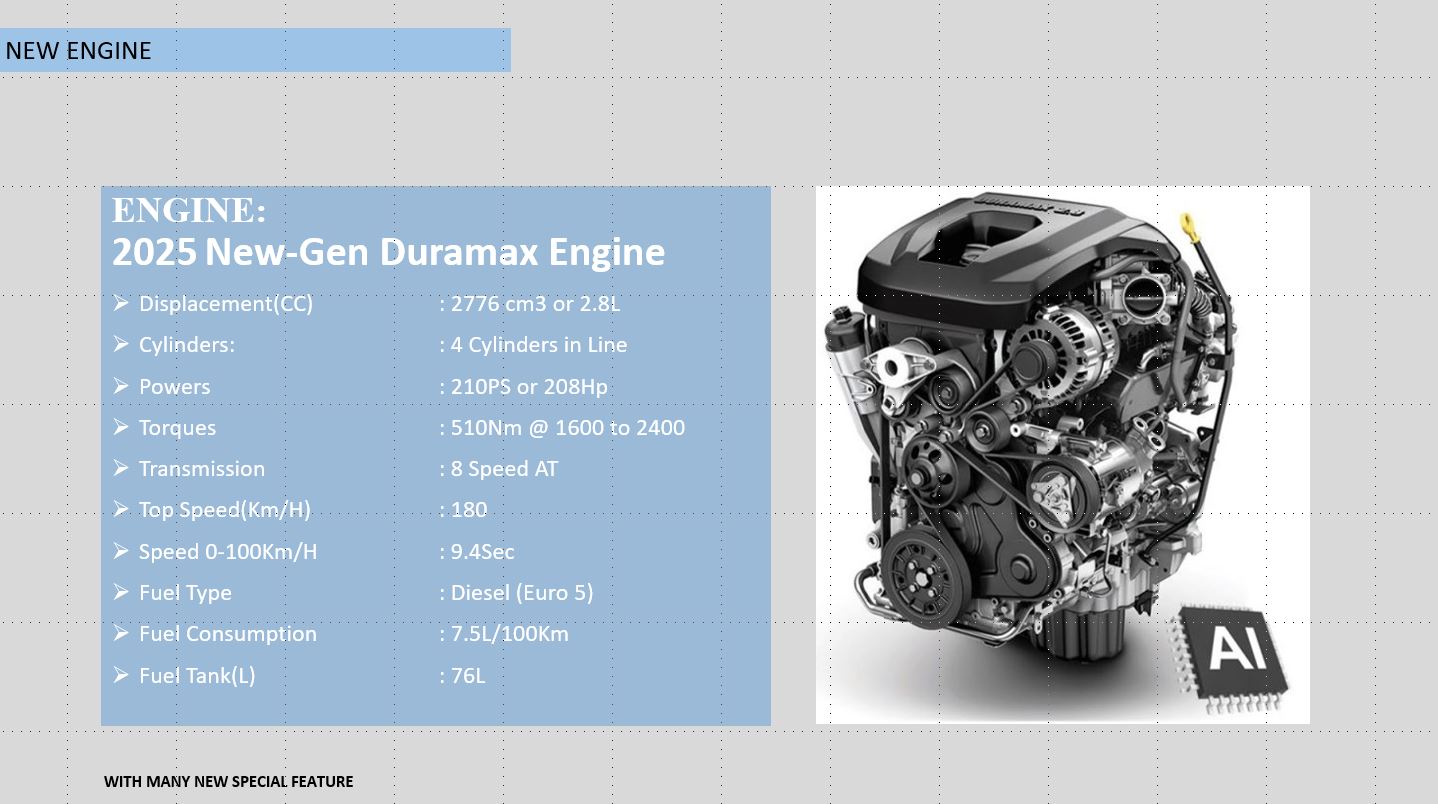Image resolution: width=1438 pixels, height=804 pixels.
Task: Click the arrow bullet next to Torques
Action: click(121, 427)
